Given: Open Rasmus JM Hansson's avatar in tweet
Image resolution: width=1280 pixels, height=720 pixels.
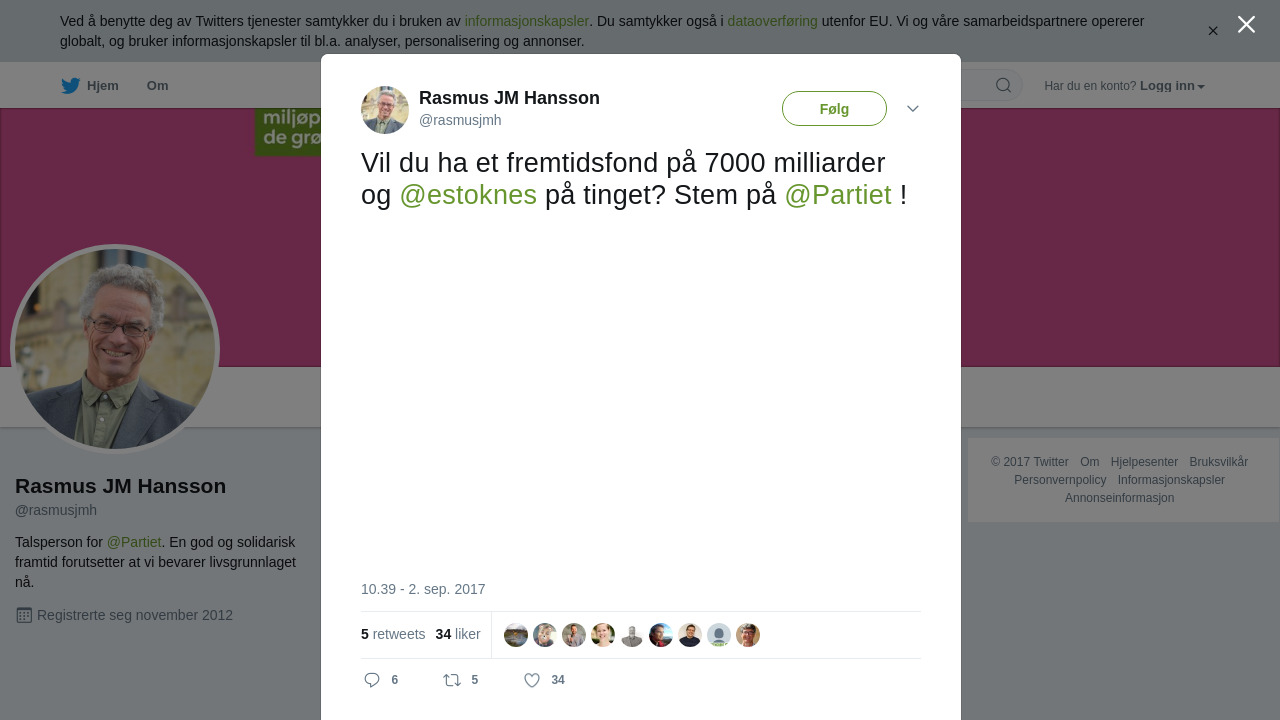Looking at the screenshot, I should point(385,110).
